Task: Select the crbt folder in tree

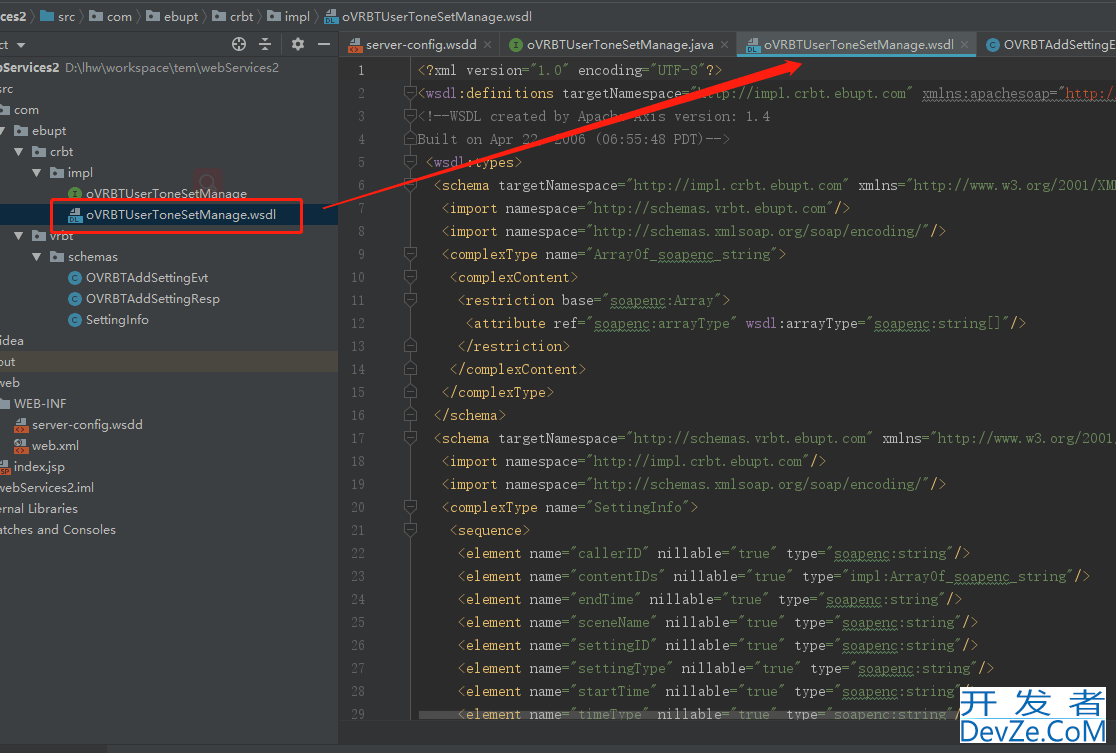Action: pyautogui.click(x=61, y=152)
